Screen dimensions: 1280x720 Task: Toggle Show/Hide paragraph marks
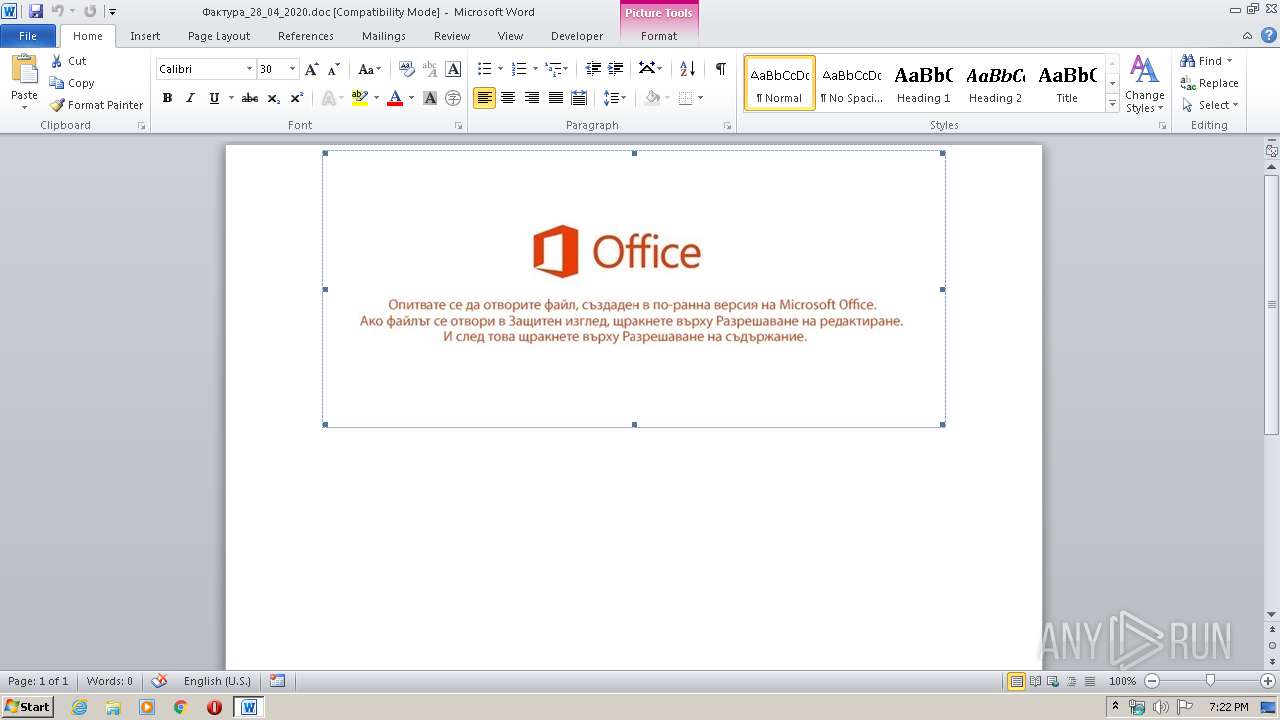[720, 69]
